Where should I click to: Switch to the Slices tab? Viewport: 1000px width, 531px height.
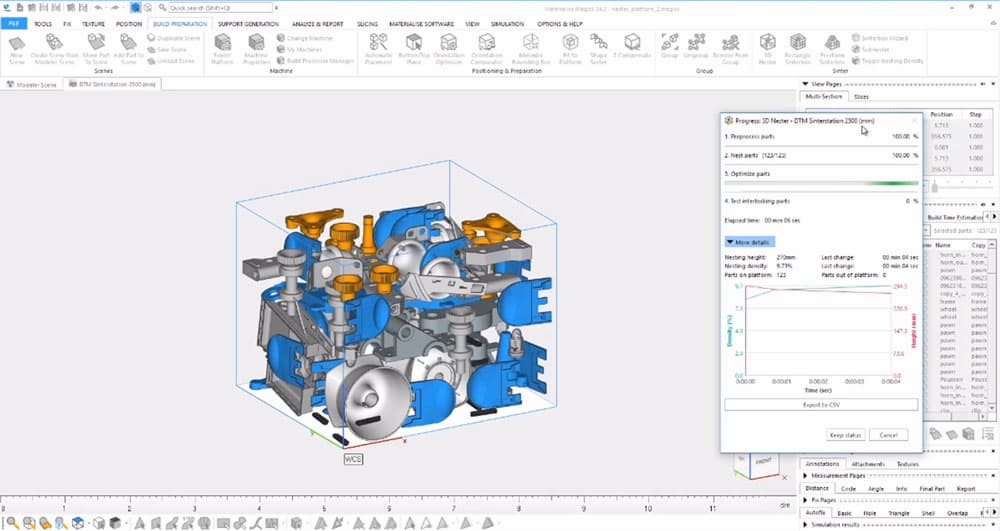tap(861, 97)
